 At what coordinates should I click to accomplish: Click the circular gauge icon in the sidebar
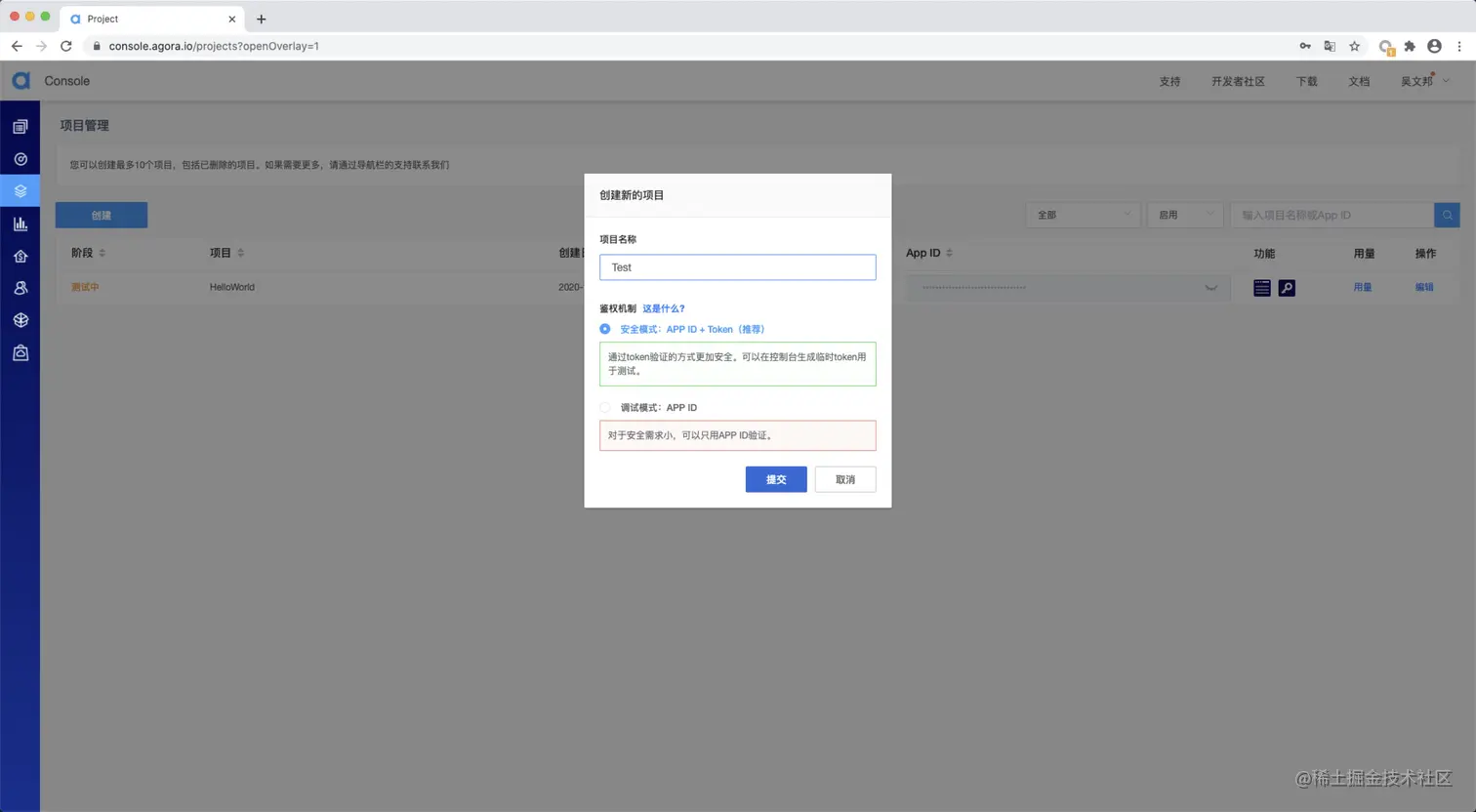click(20, 159)
